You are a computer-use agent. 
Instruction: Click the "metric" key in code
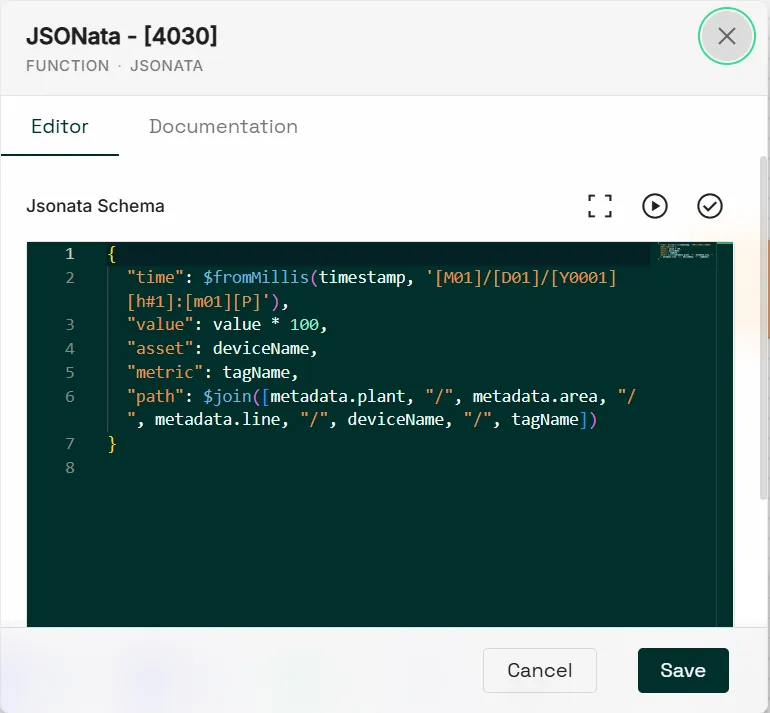(165, 372)
